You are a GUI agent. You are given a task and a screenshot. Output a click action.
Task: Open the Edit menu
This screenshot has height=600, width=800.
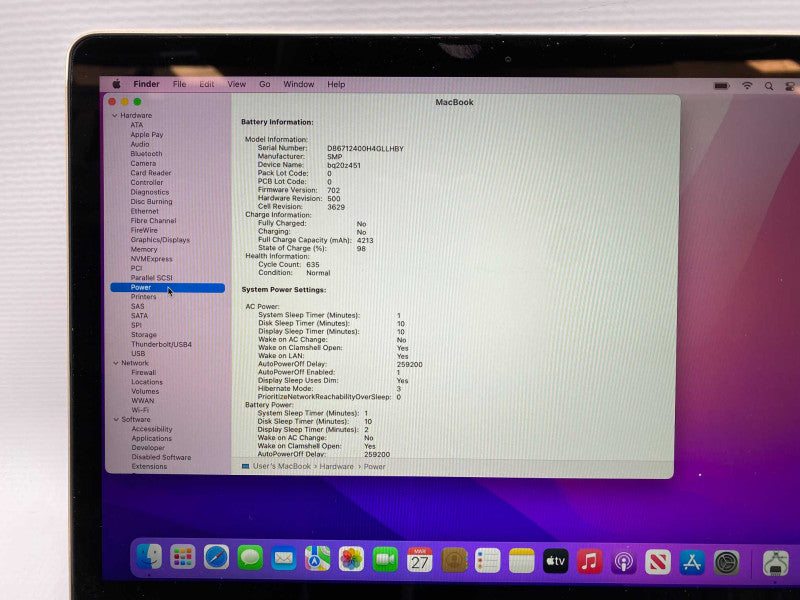(207, 84)
